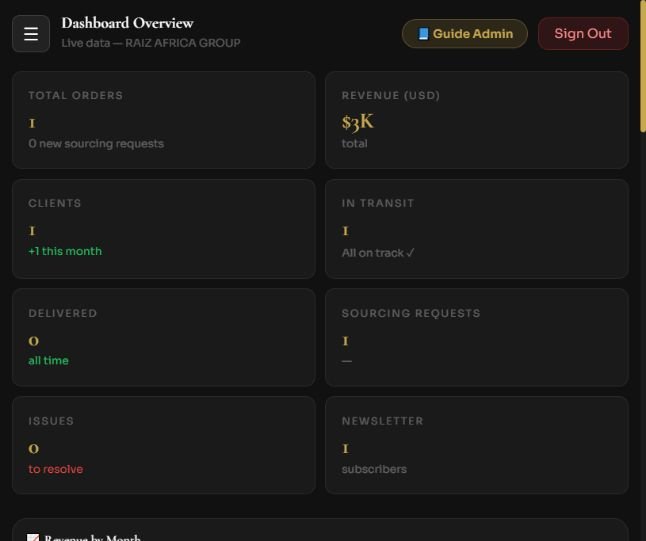Click the $3K revenue value
Image resolution: width=646 pixels, height=541 pixels.
[x=358, y=122]
